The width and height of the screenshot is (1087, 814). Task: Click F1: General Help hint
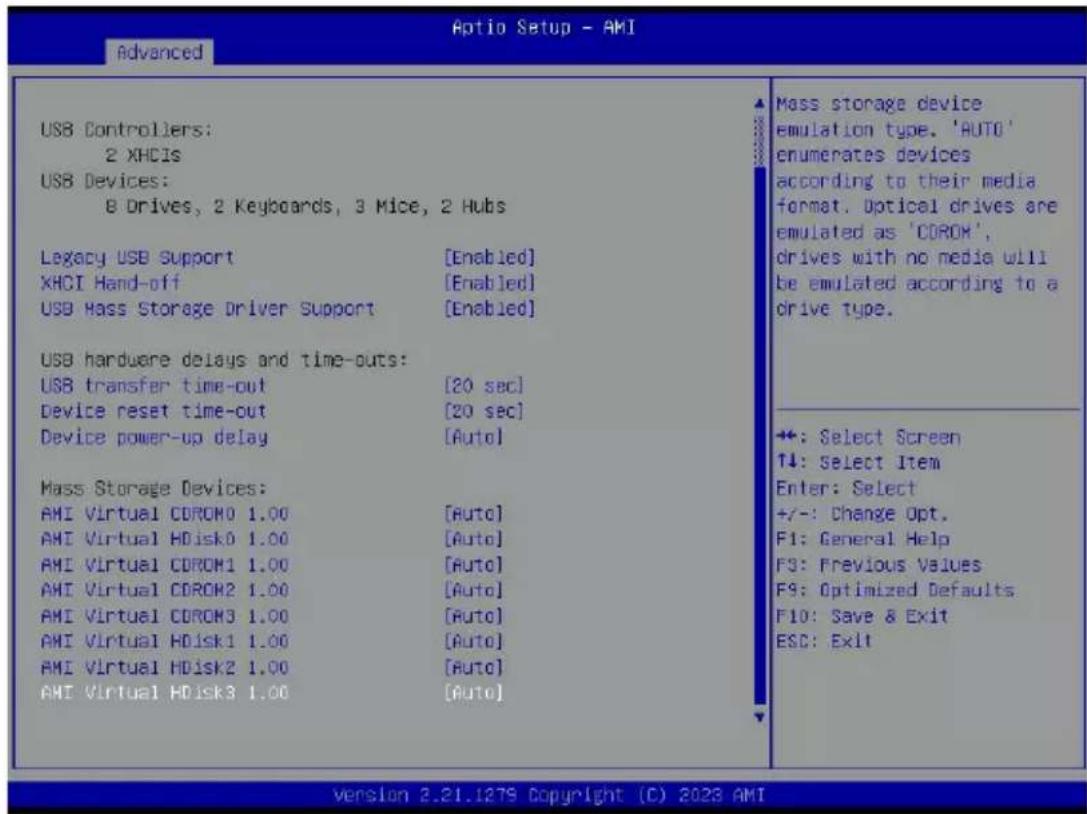coord(862,539)
